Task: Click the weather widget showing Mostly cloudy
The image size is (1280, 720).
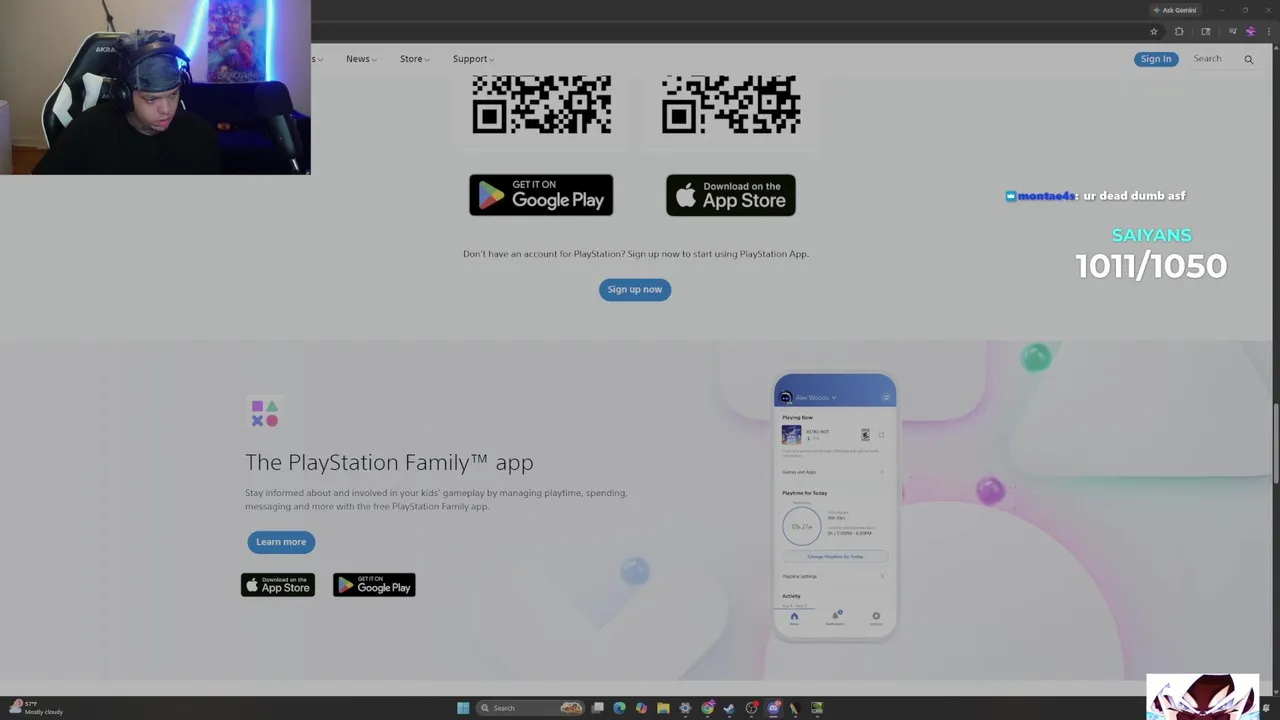Action: 36,708
